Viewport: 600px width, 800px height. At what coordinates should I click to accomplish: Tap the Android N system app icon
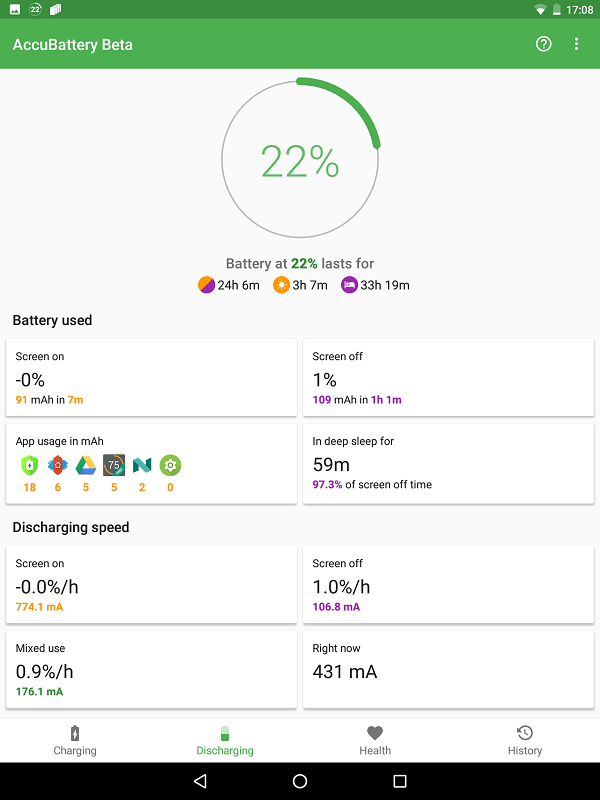pos(142,465)
